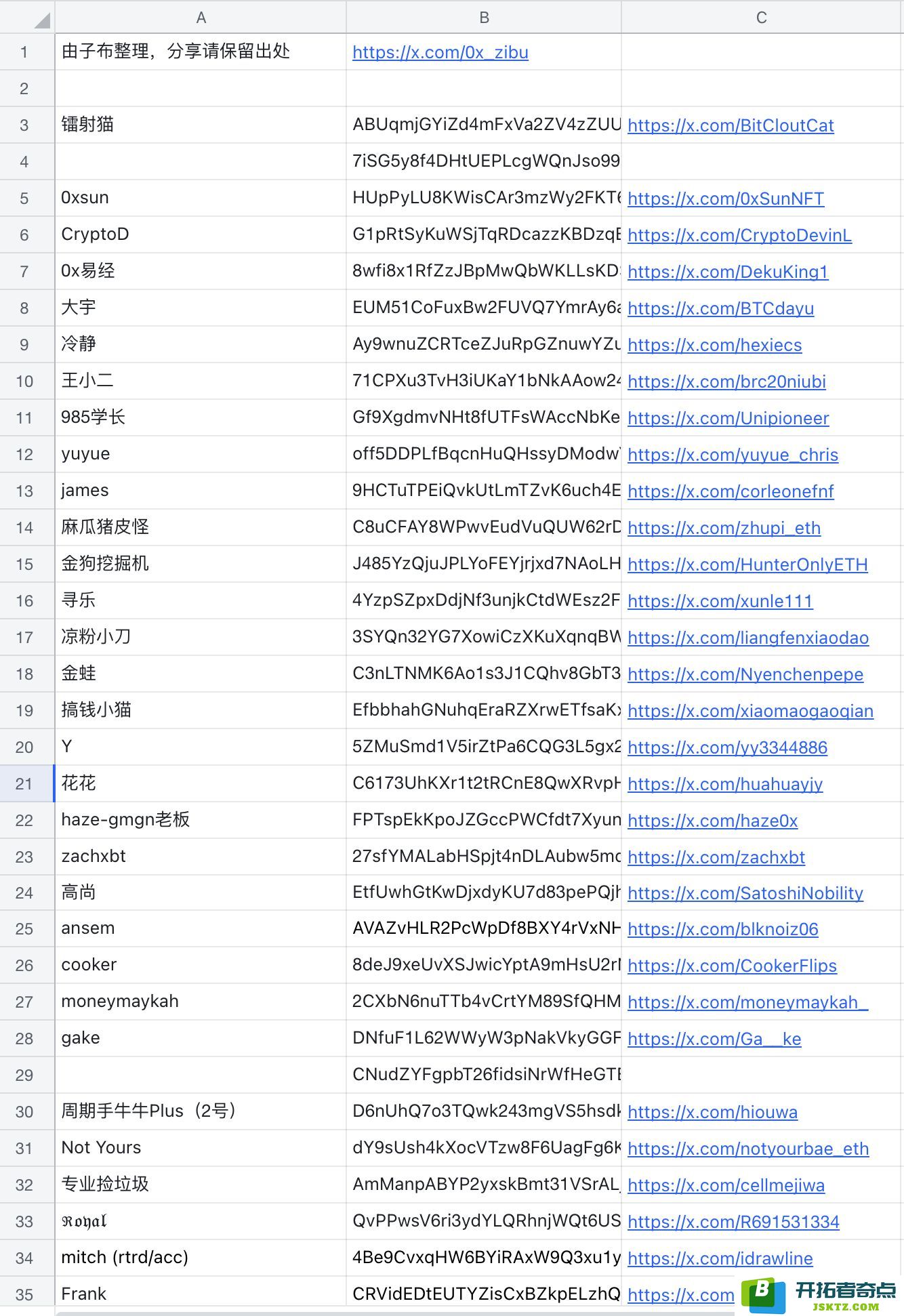Select the cell containing ansem
The height and width of the screenshot is (1316, 904).
pos(201,928)
